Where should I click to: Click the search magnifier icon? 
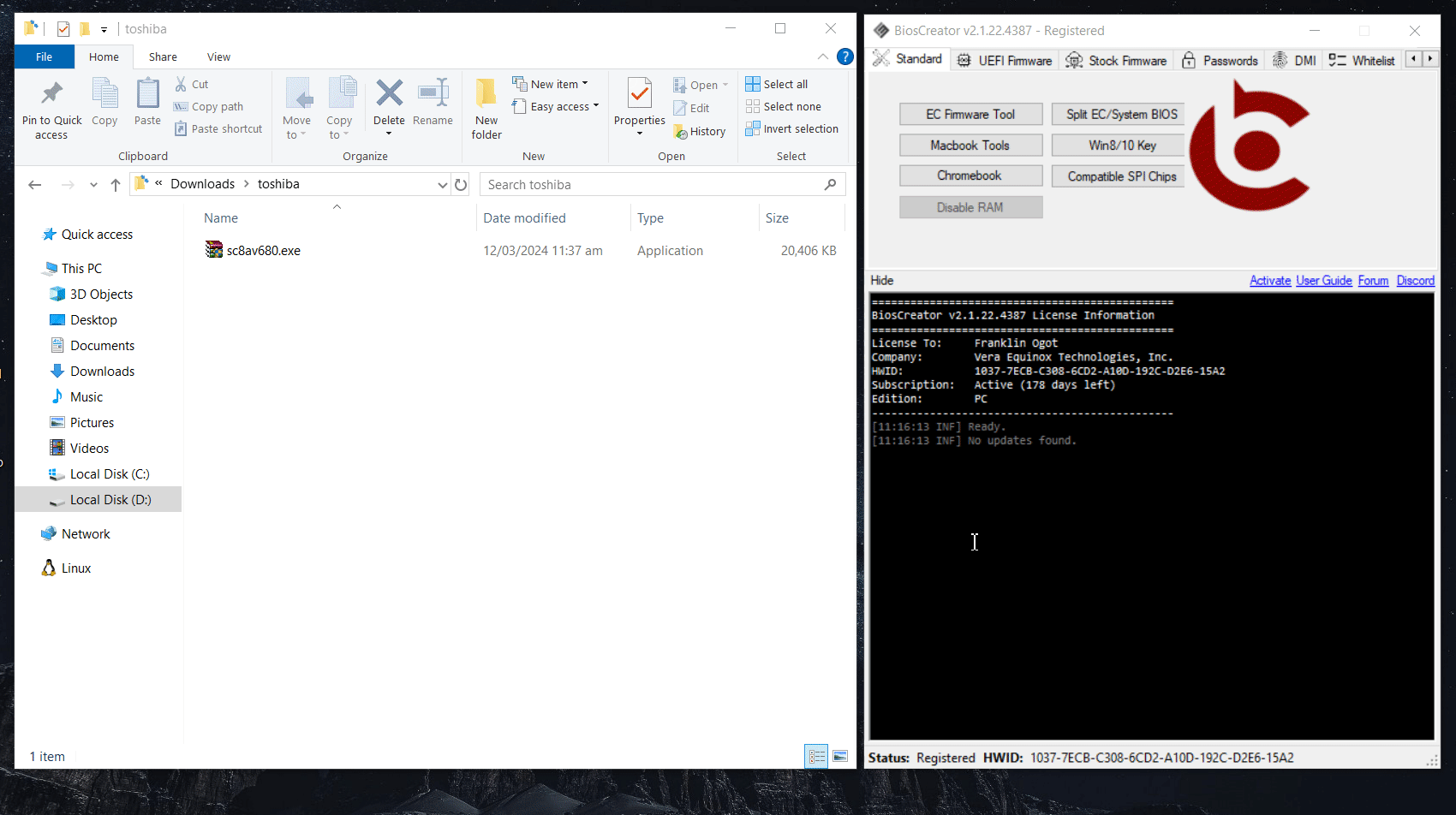point(830,184)
